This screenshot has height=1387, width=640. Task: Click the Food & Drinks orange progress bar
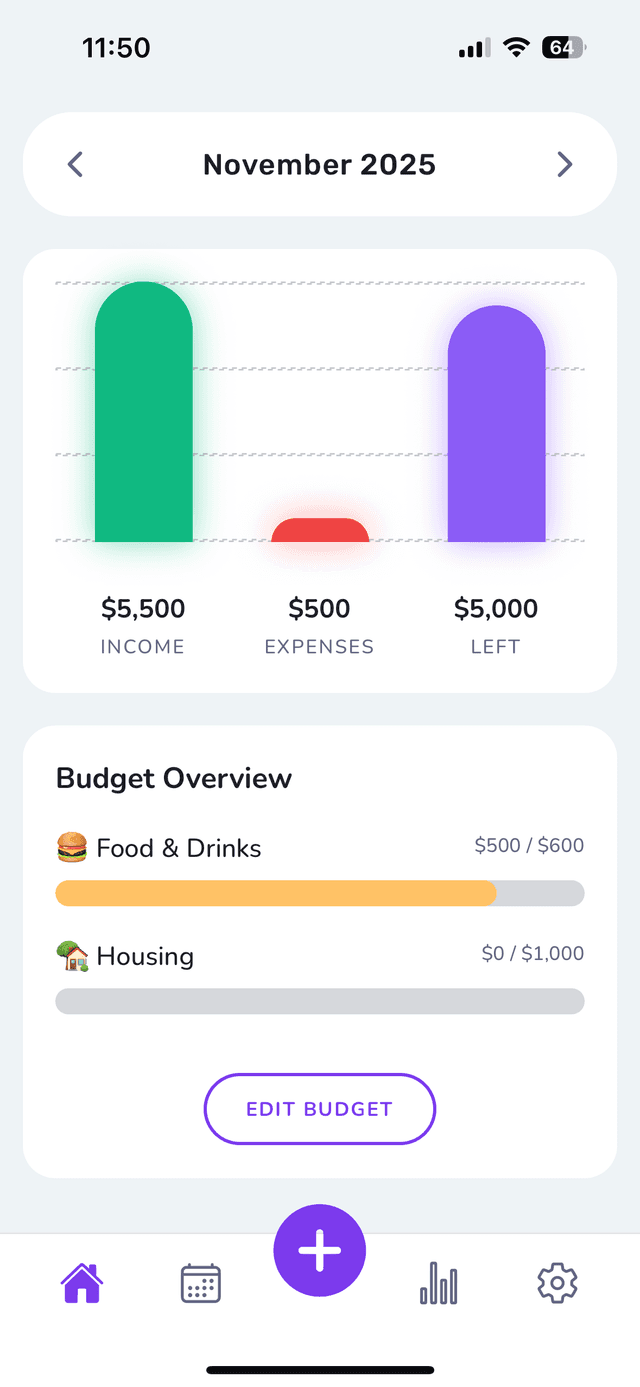click(276, 893)
